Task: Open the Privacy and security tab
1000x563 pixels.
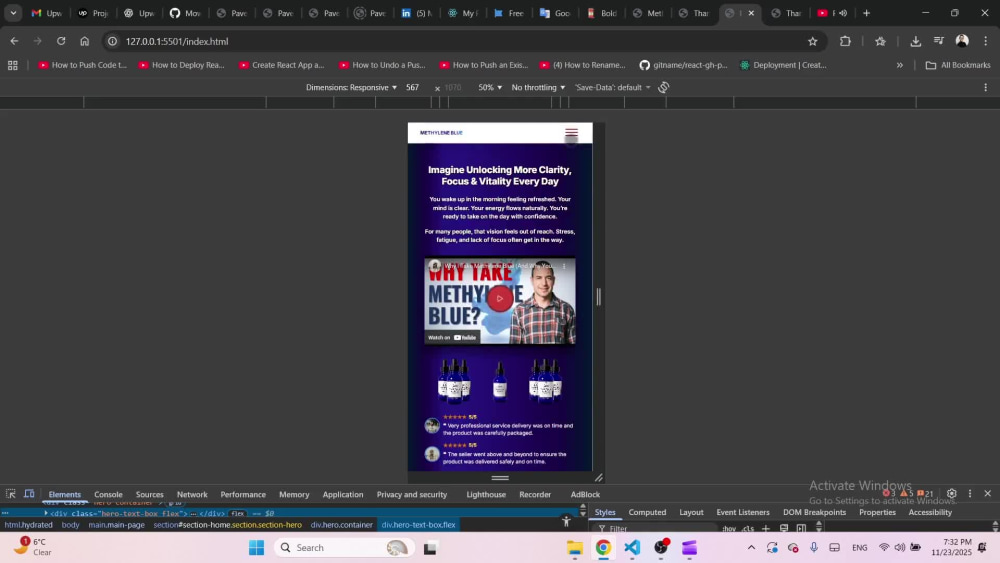Action: [412, 494]
